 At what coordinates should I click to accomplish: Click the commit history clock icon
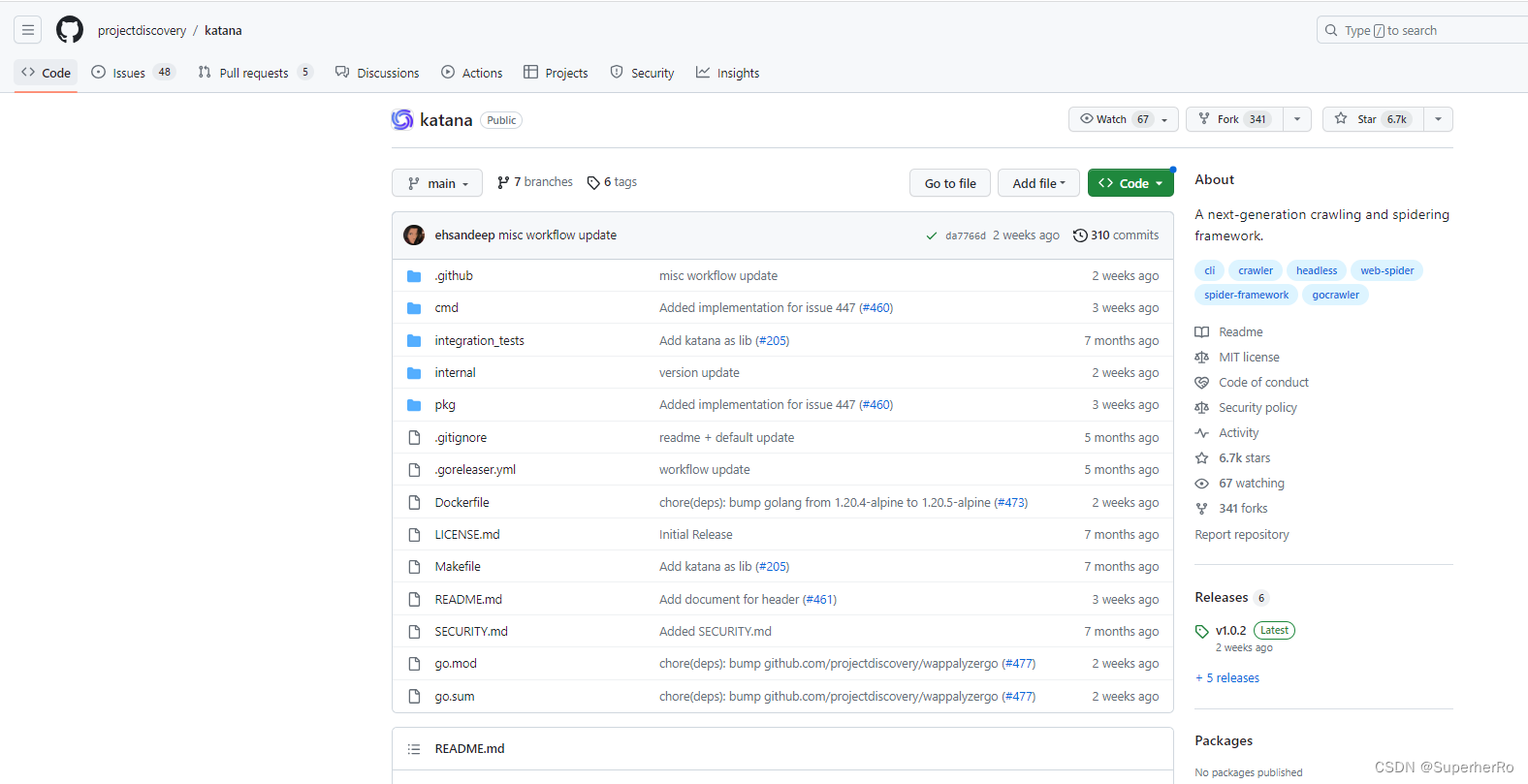pos(1080,235)
